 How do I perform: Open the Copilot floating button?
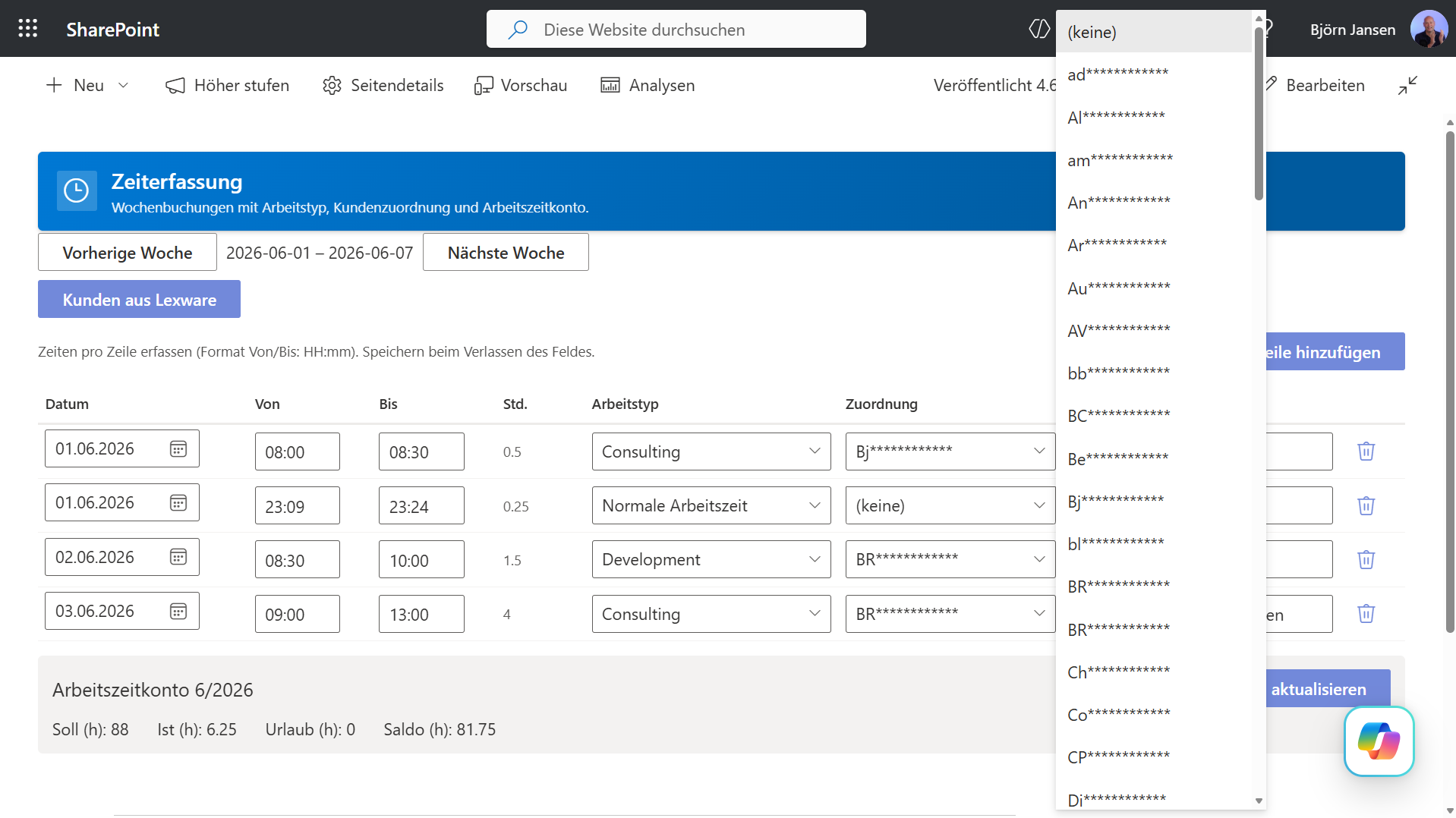pos(1379,741)
